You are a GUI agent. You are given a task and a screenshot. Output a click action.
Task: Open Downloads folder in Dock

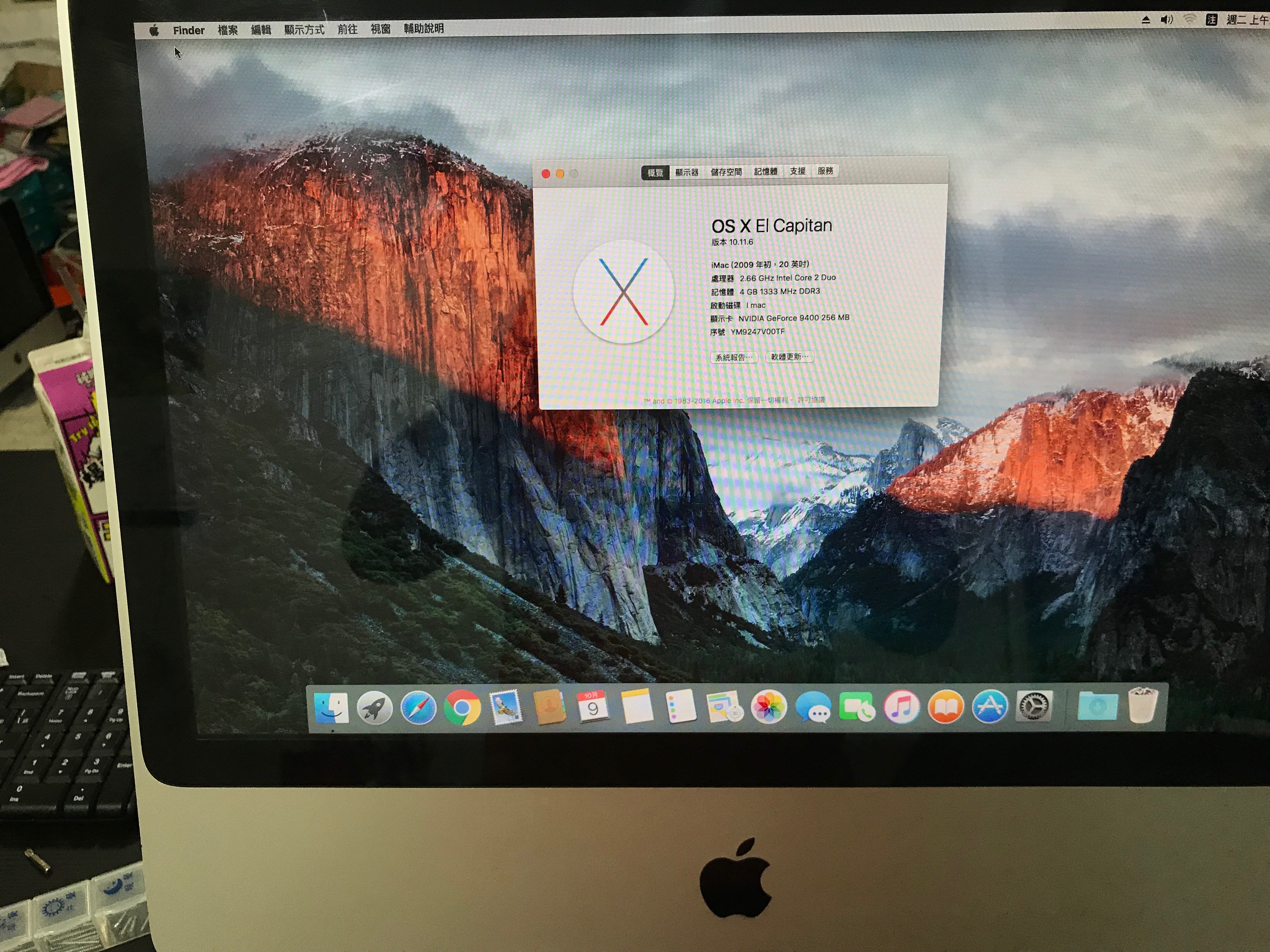coord(1097,705)
